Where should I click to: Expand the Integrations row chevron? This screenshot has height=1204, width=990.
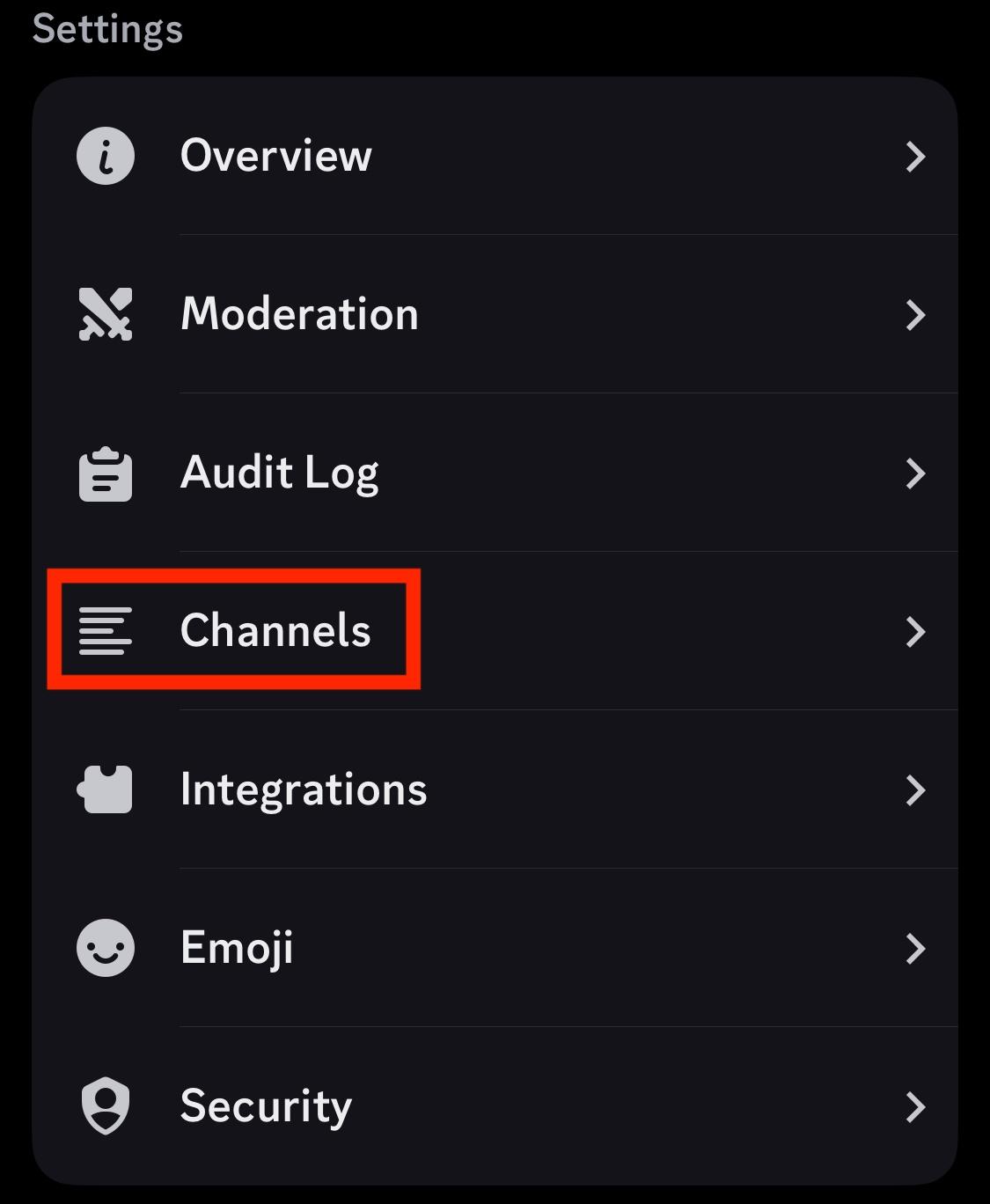[916, 790]
